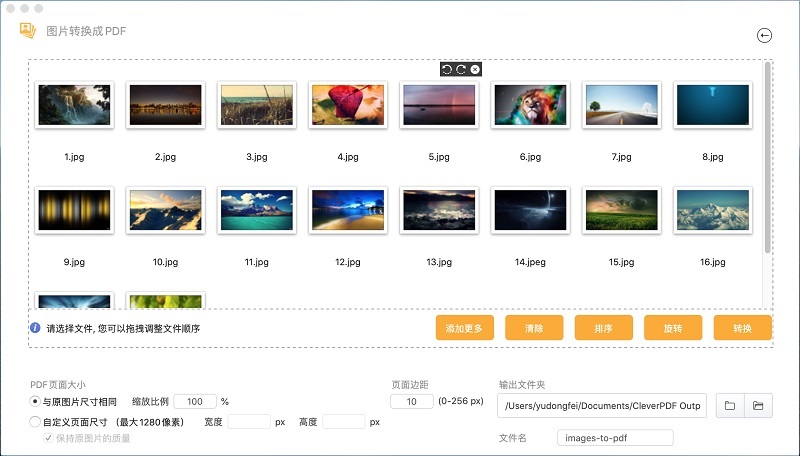
Task: Toggle 保持原图片的质量 checkbox
Action: (x=49, y=438)
